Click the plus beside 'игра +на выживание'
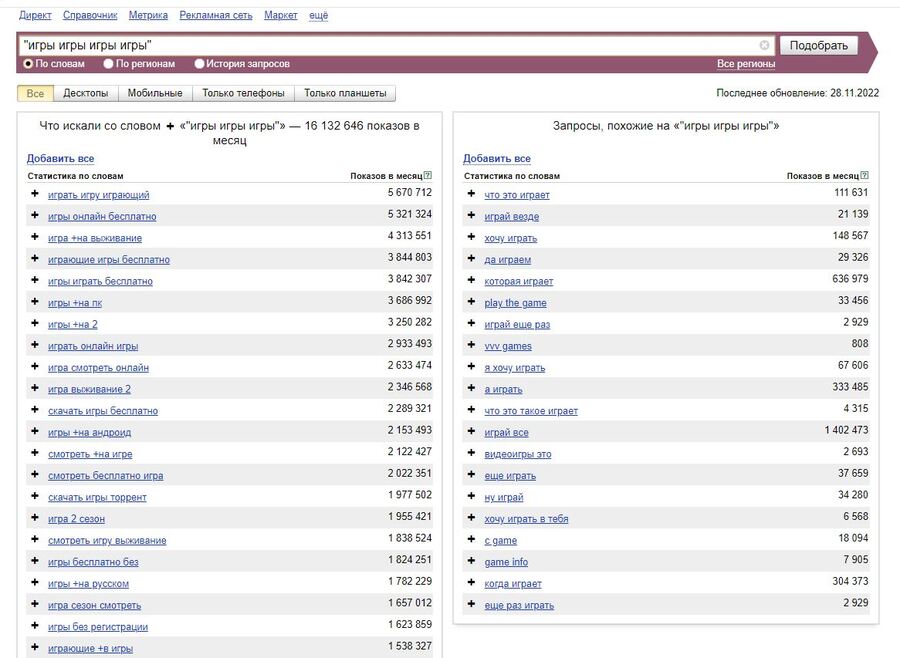The width and height of the screenshot is (900, 658). (x=35, y=237)
